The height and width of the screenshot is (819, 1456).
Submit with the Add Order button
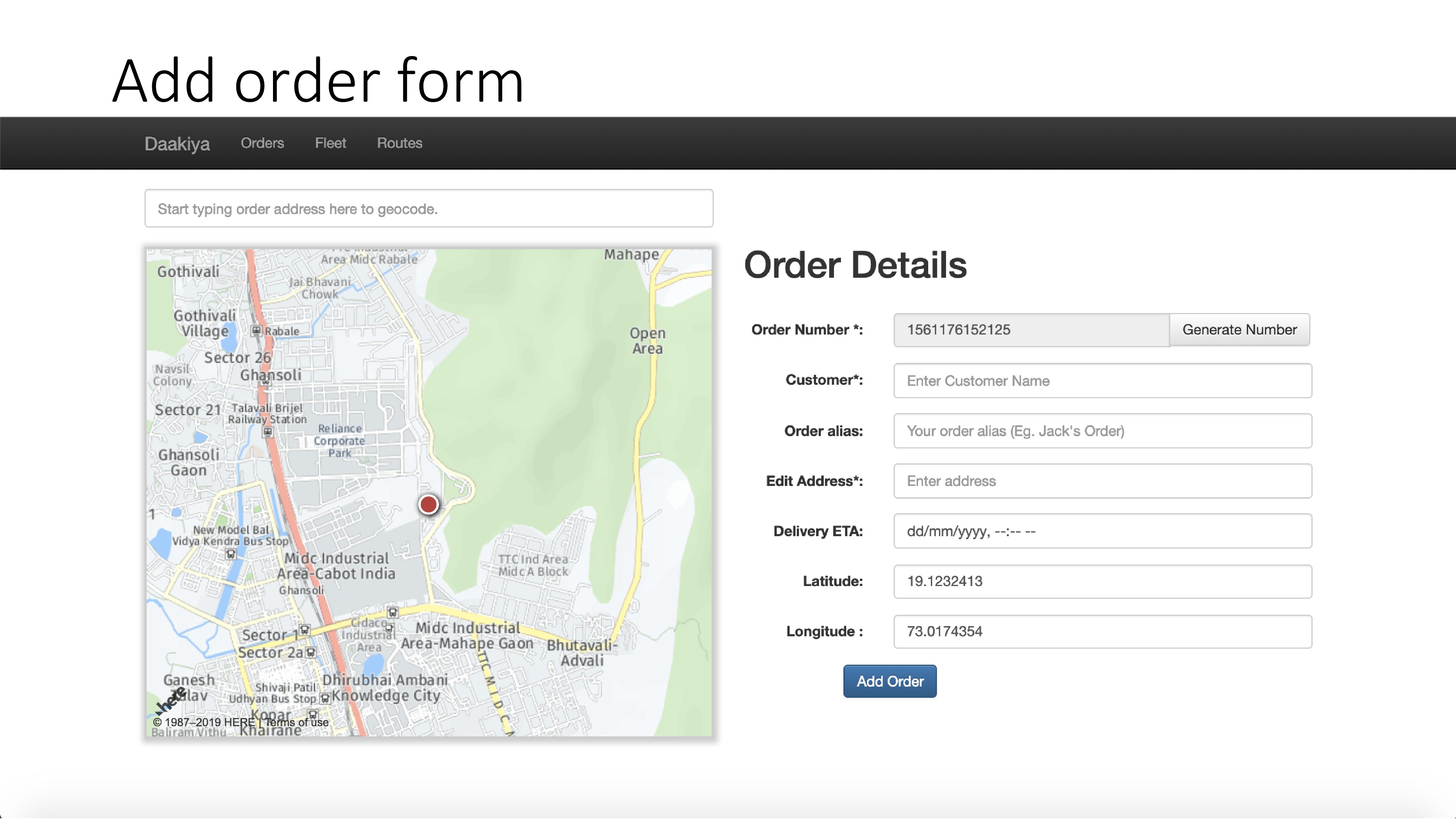coord(890,681)
